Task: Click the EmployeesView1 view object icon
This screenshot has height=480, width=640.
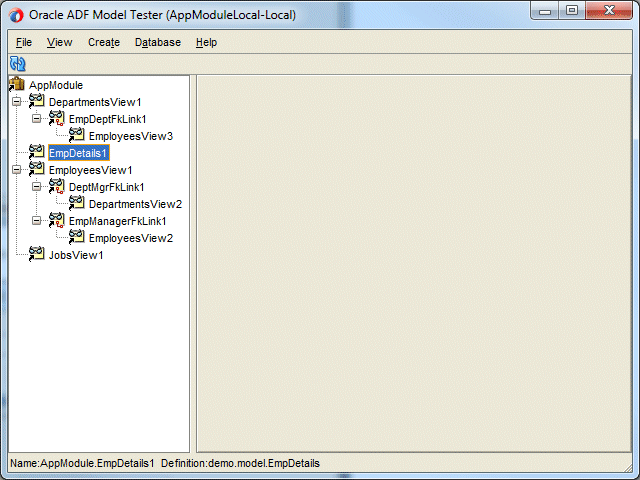Action: tap(36, 169)
